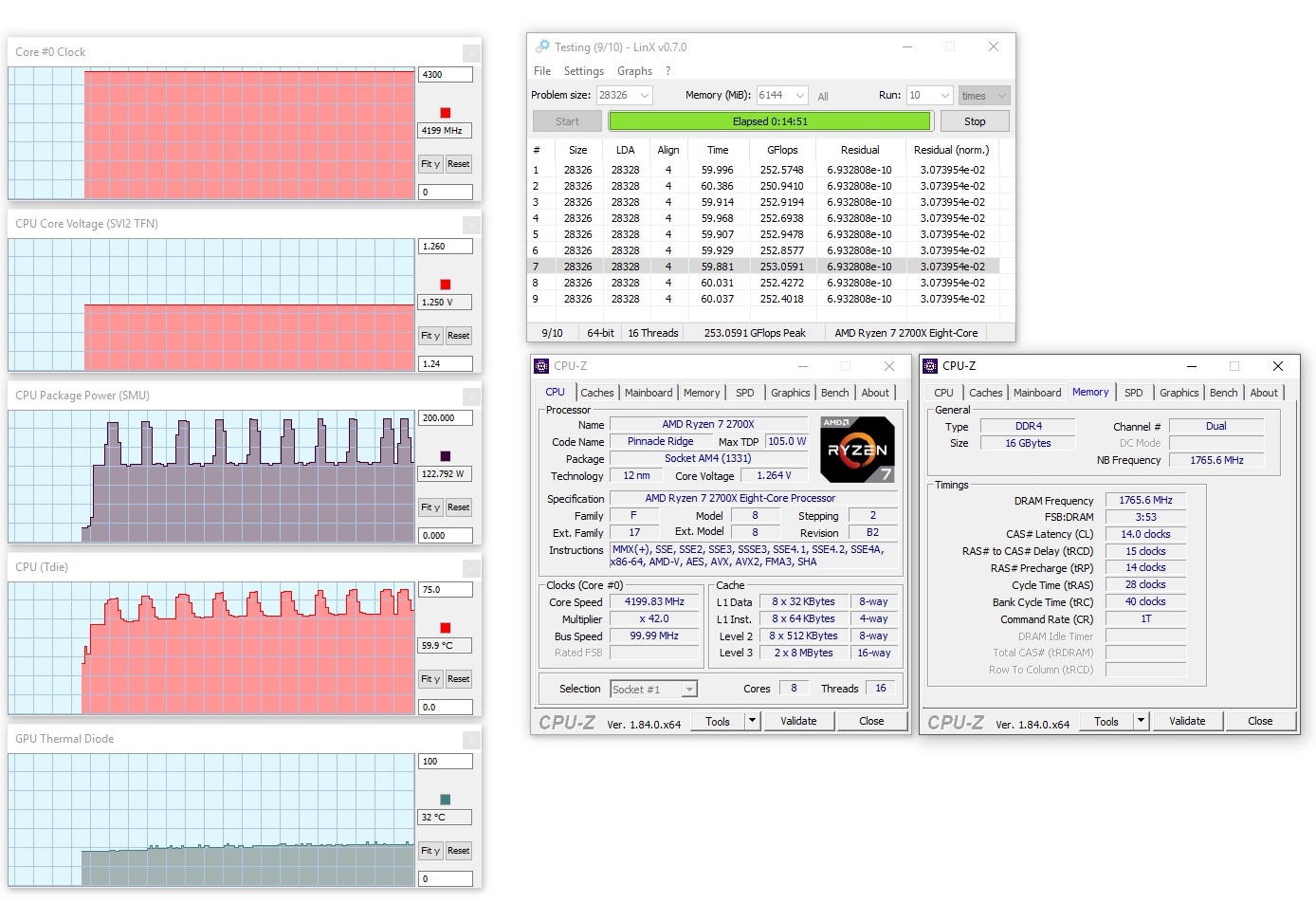Screen dimensions: 1316x903
Task: Click the 60.386 time value in the LinX table
Action: (x=717, y=187)
